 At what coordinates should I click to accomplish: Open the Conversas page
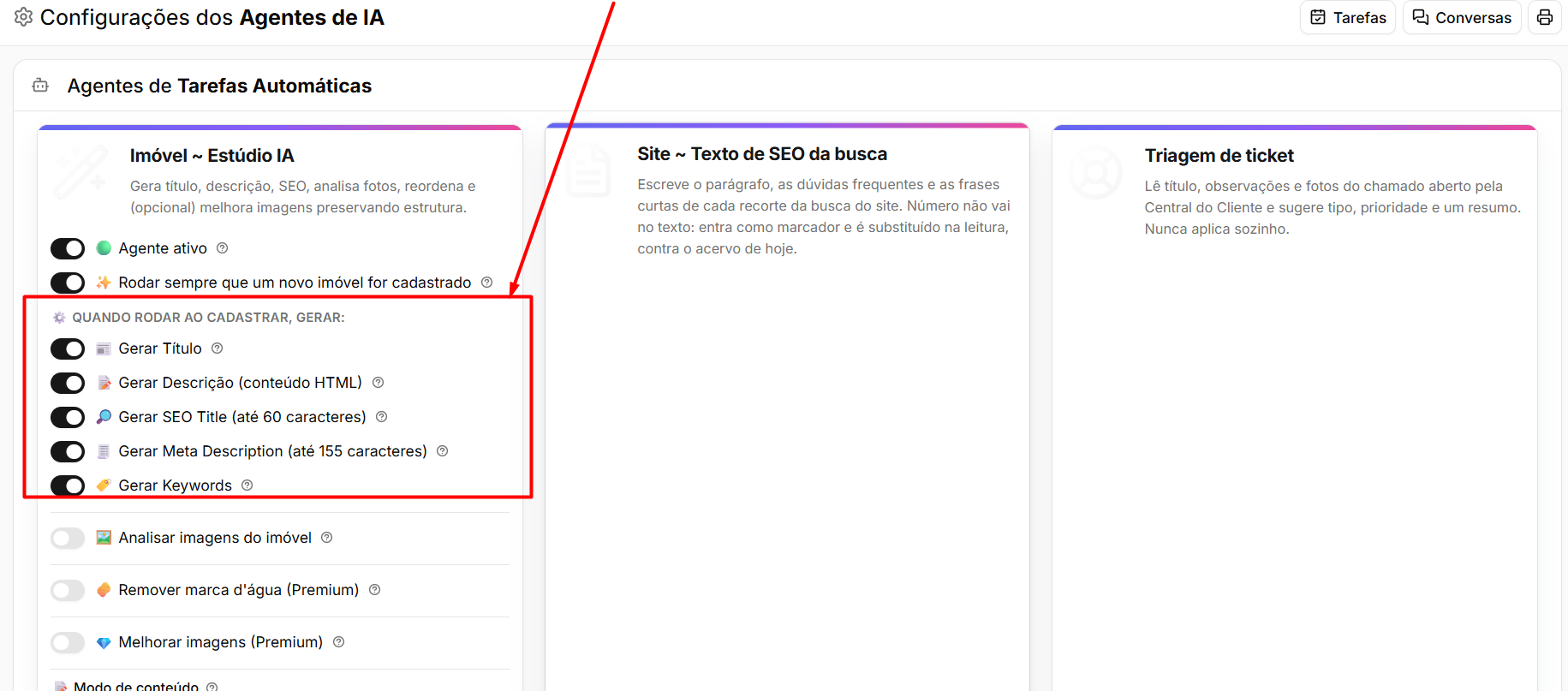(1462, 17)
